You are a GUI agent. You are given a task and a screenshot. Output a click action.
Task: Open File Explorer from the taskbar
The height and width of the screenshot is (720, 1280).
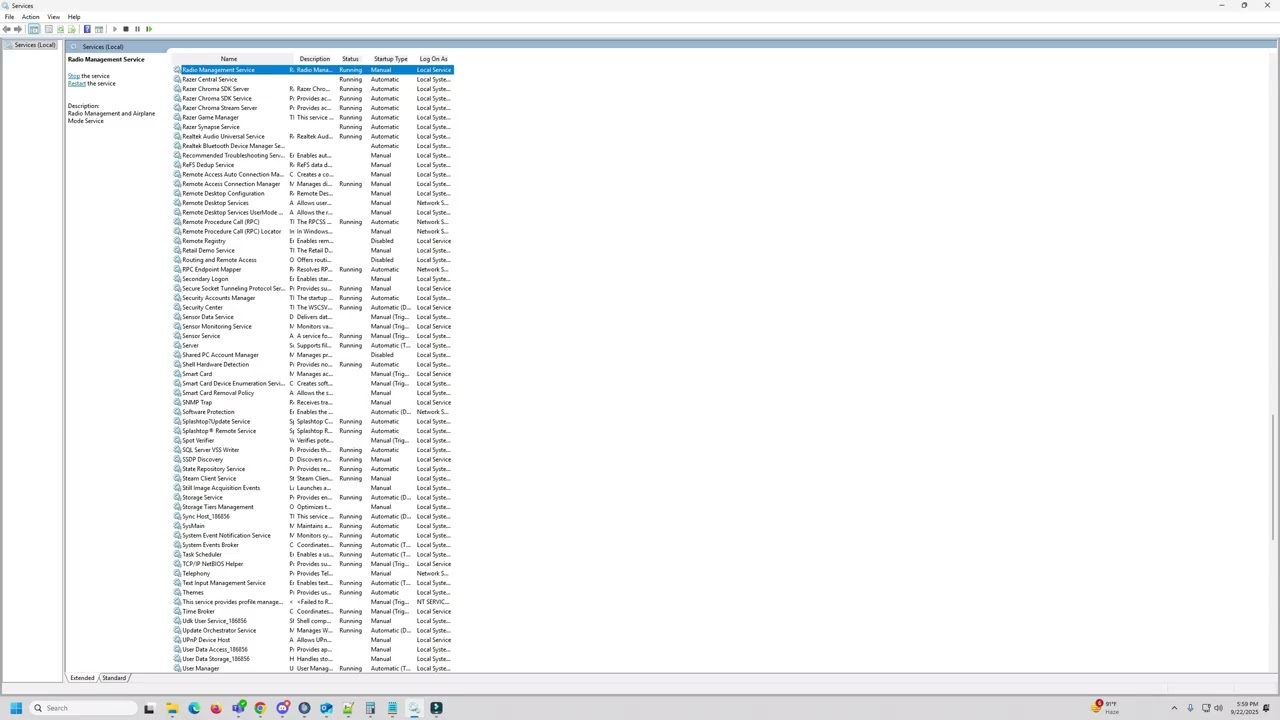pyautogui.click(x=172, y=708)
